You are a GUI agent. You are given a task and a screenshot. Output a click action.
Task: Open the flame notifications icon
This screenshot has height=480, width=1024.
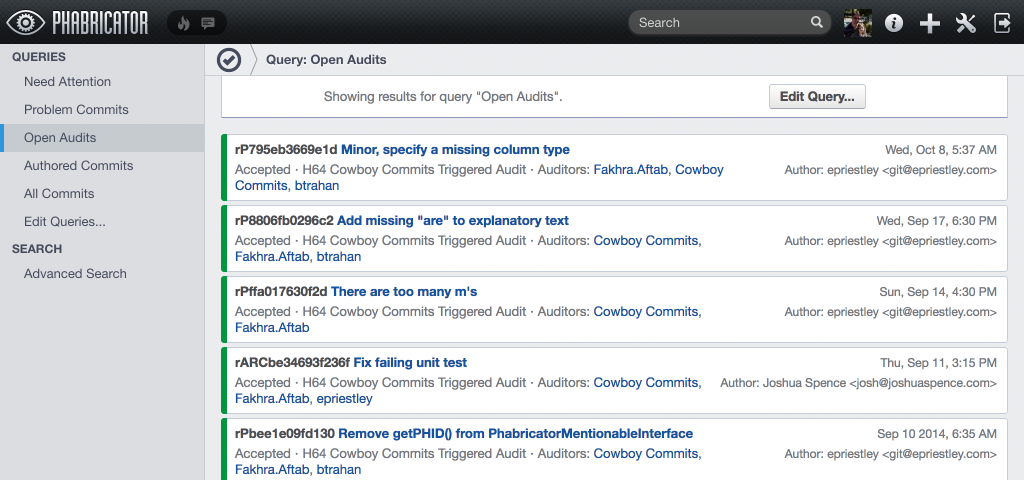pyautogui.click(x=184, y=24)
